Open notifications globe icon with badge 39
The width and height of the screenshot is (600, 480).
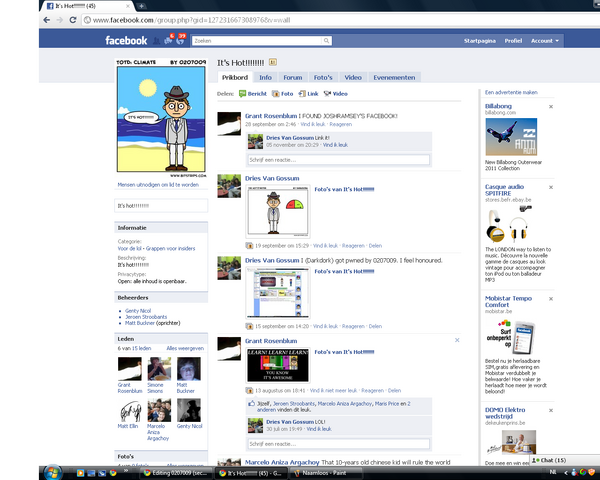(x=180, y=40)
